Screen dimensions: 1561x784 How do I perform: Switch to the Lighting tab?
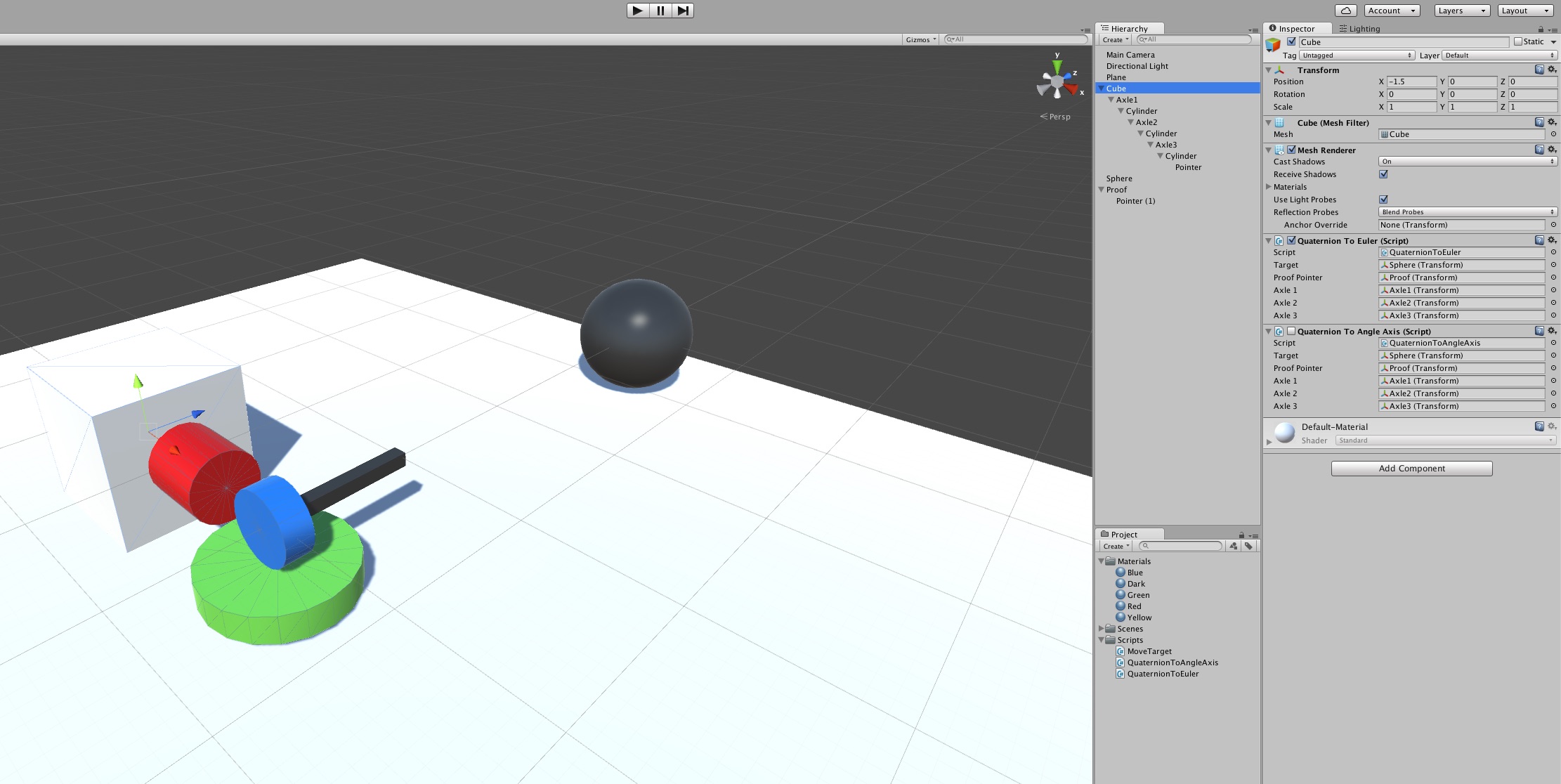(x=1359, y=29)
